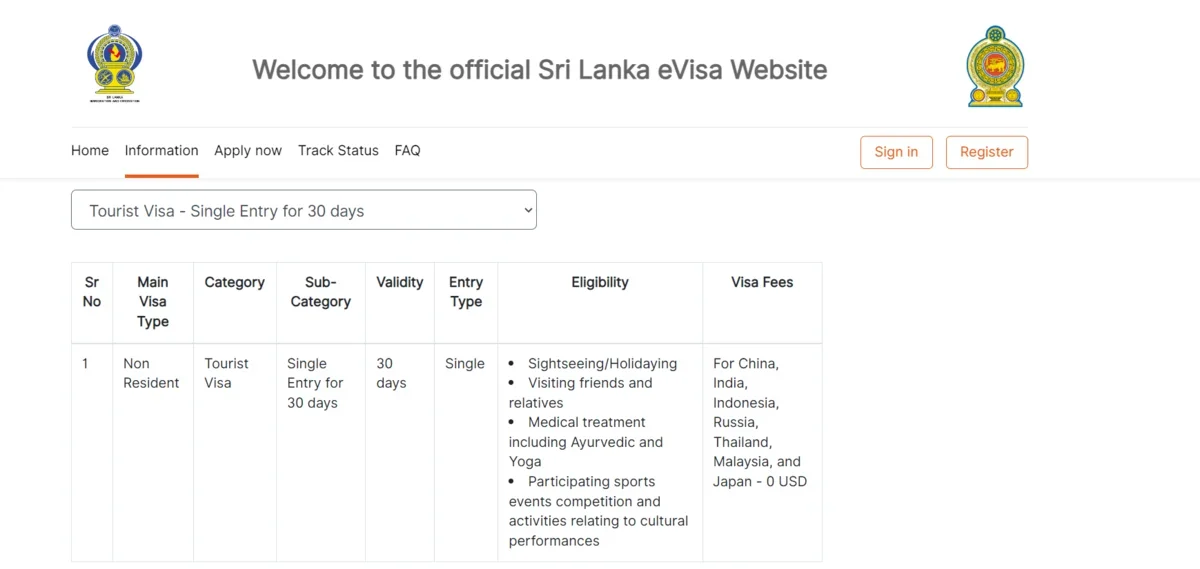Click the Non Resident table cell
The image size is (1200, 569).
tap(151, 373)
